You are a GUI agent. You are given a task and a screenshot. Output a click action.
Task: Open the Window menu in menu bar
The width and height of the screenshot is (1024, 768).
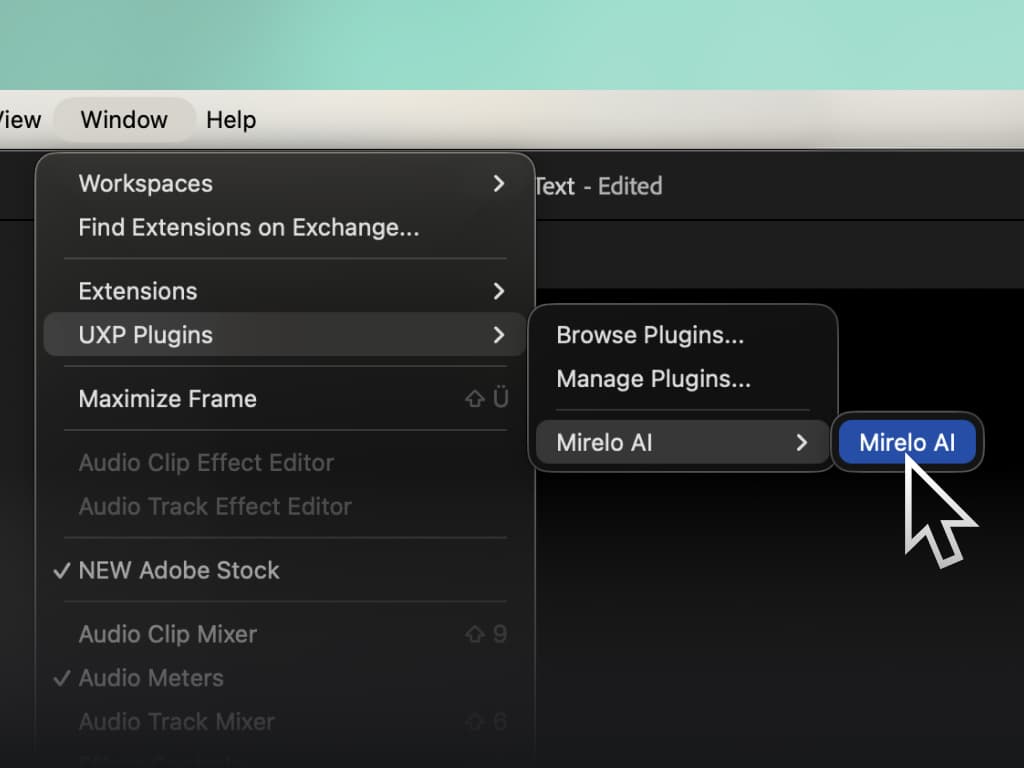click(124, 120)
